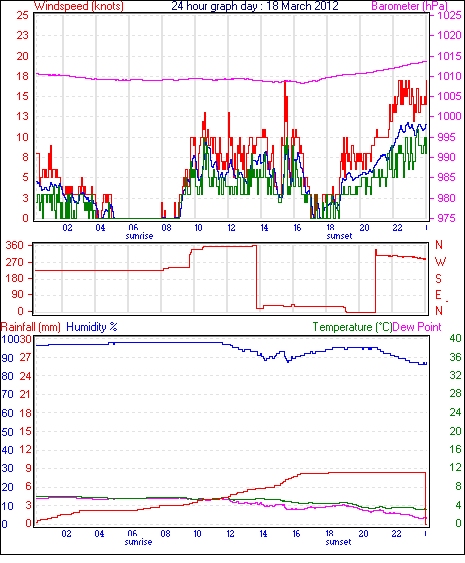The width and height of the screenshot is (465, 563).
Task: Click the 22 hour tick on the bottom graph
Action: pos(396,534)
